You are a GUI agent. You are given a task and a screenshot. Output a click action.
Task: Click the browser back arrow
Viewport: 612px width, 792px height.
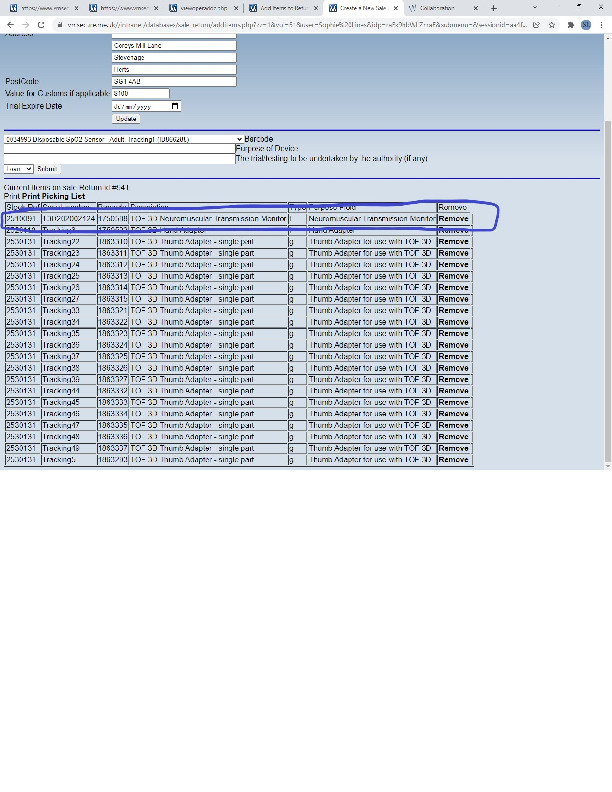coord(10,24)
